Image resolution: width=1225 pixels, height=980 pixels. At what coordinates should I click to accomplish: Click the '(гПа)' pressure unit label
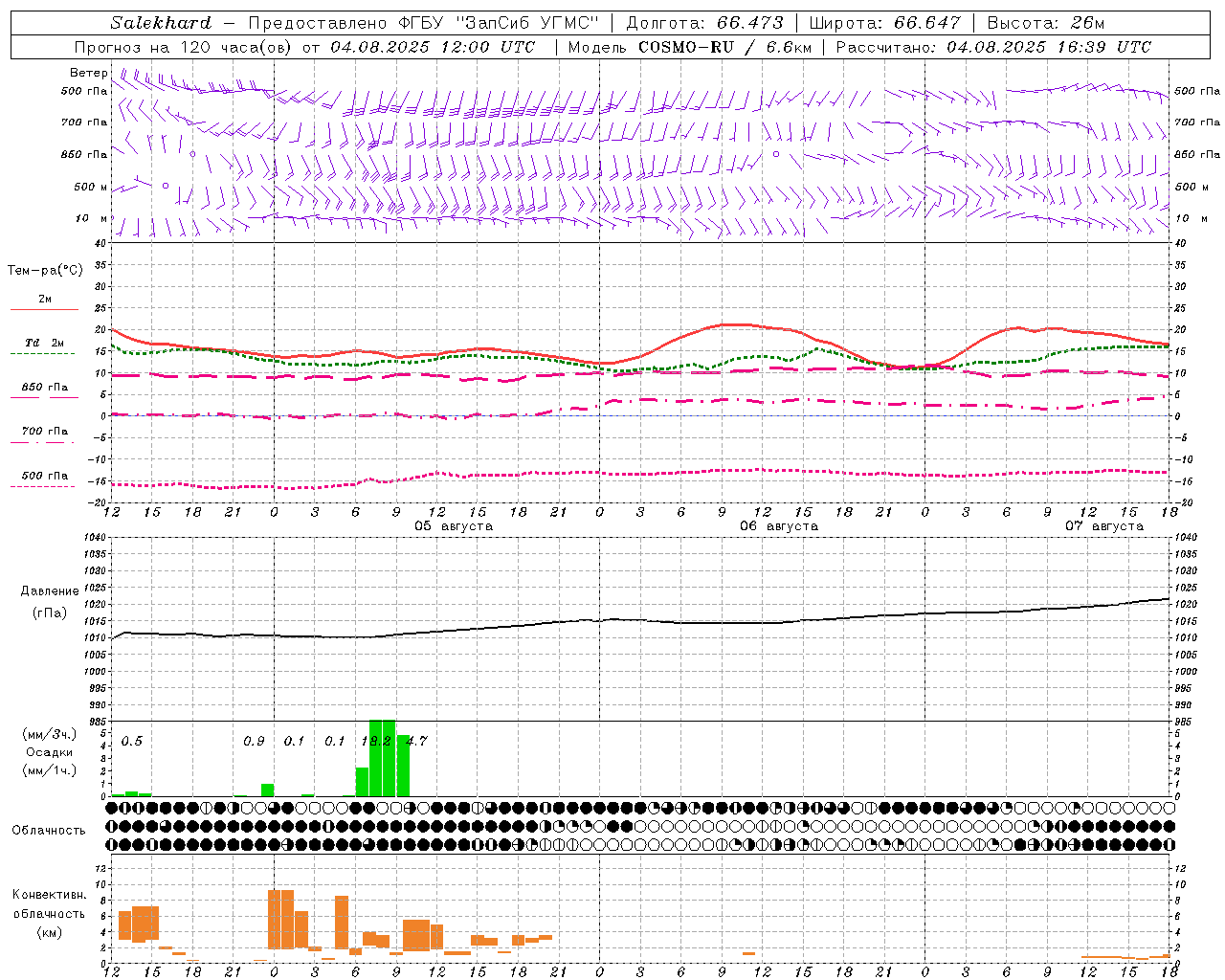(x=50, y=613)
